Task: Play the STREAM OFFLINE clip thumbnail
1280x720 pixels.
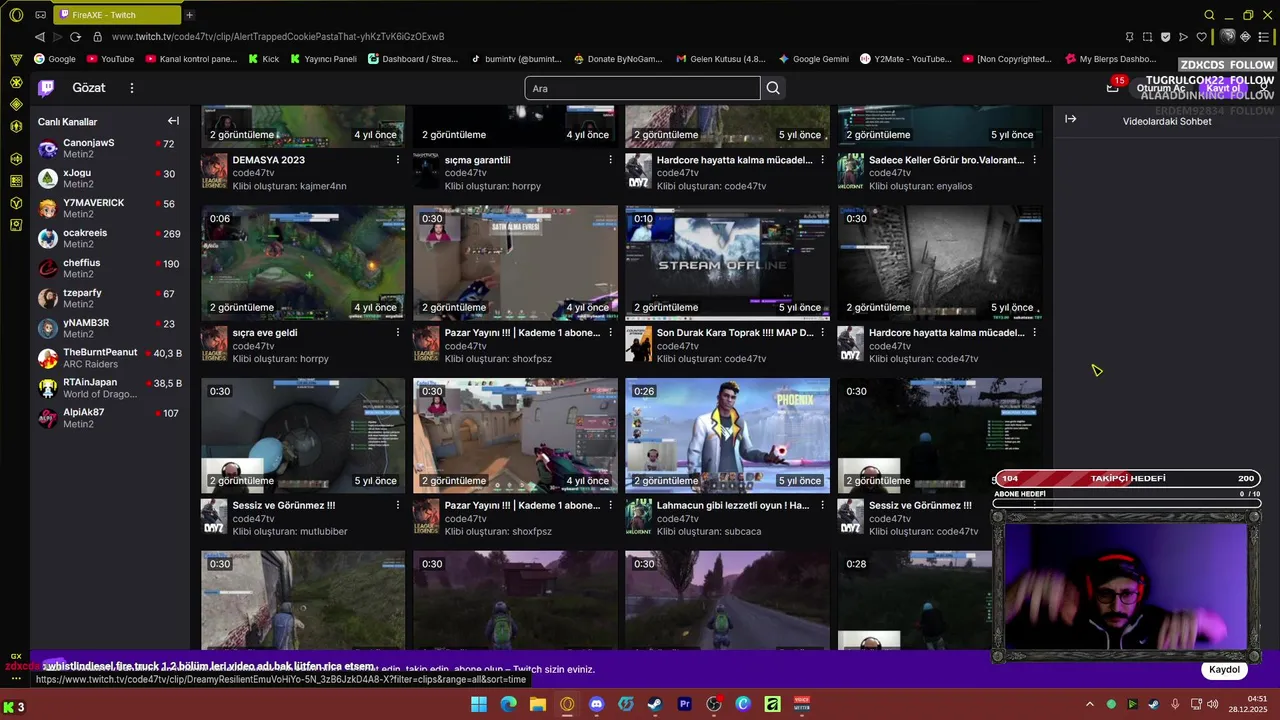Action: tap(727, 263)
